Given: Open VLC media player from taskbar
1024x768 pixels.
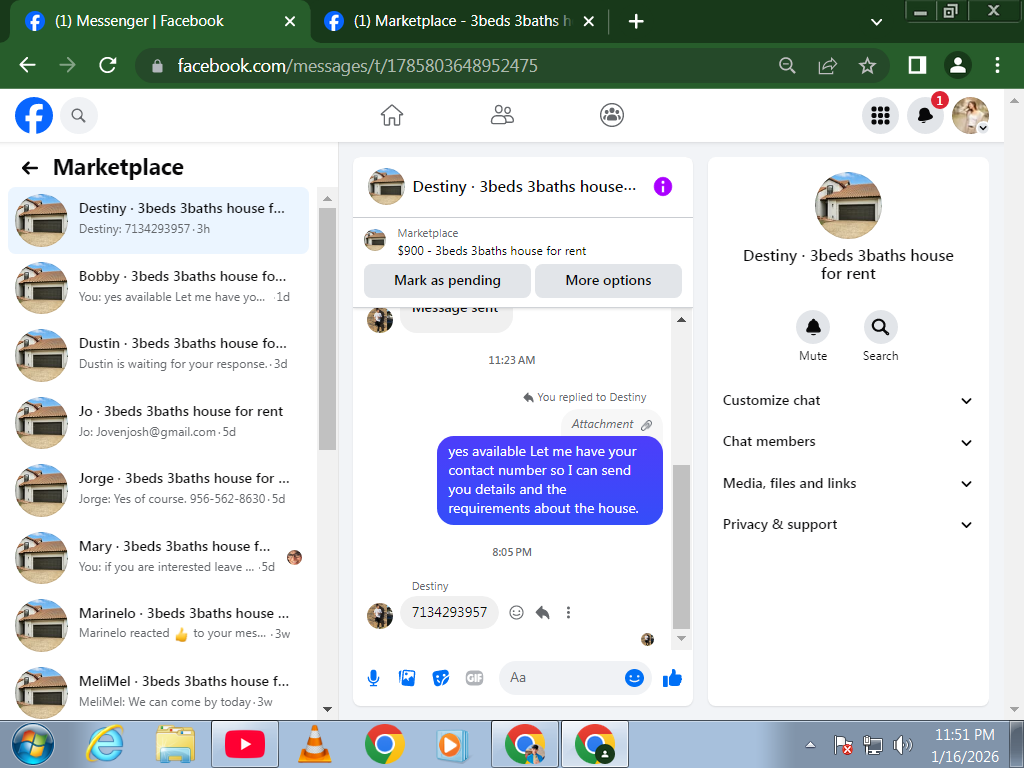Looking at the screenshot, I should tap(314, 744).
